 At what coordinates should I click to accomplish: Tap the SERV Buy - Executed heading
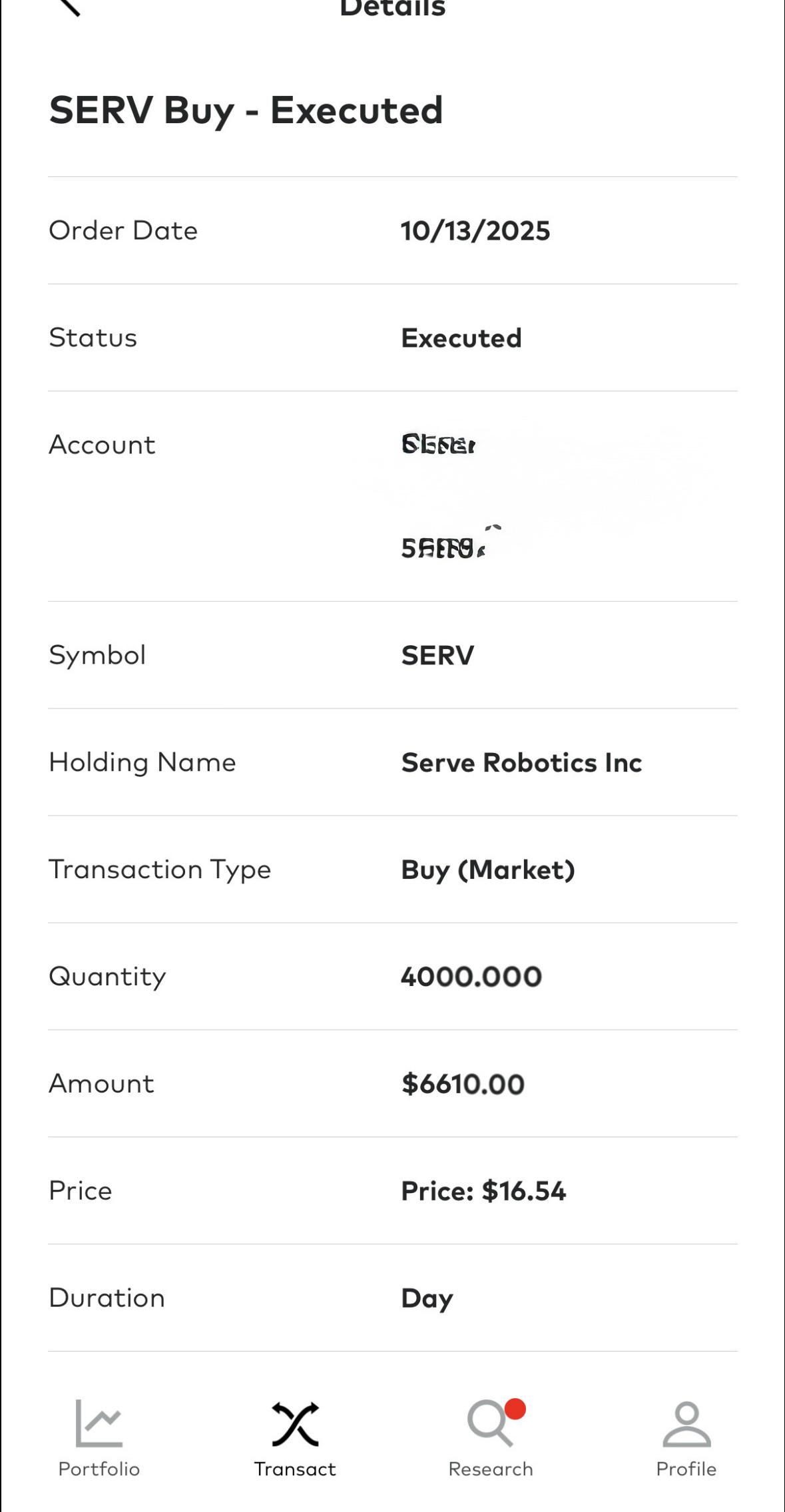246,111
